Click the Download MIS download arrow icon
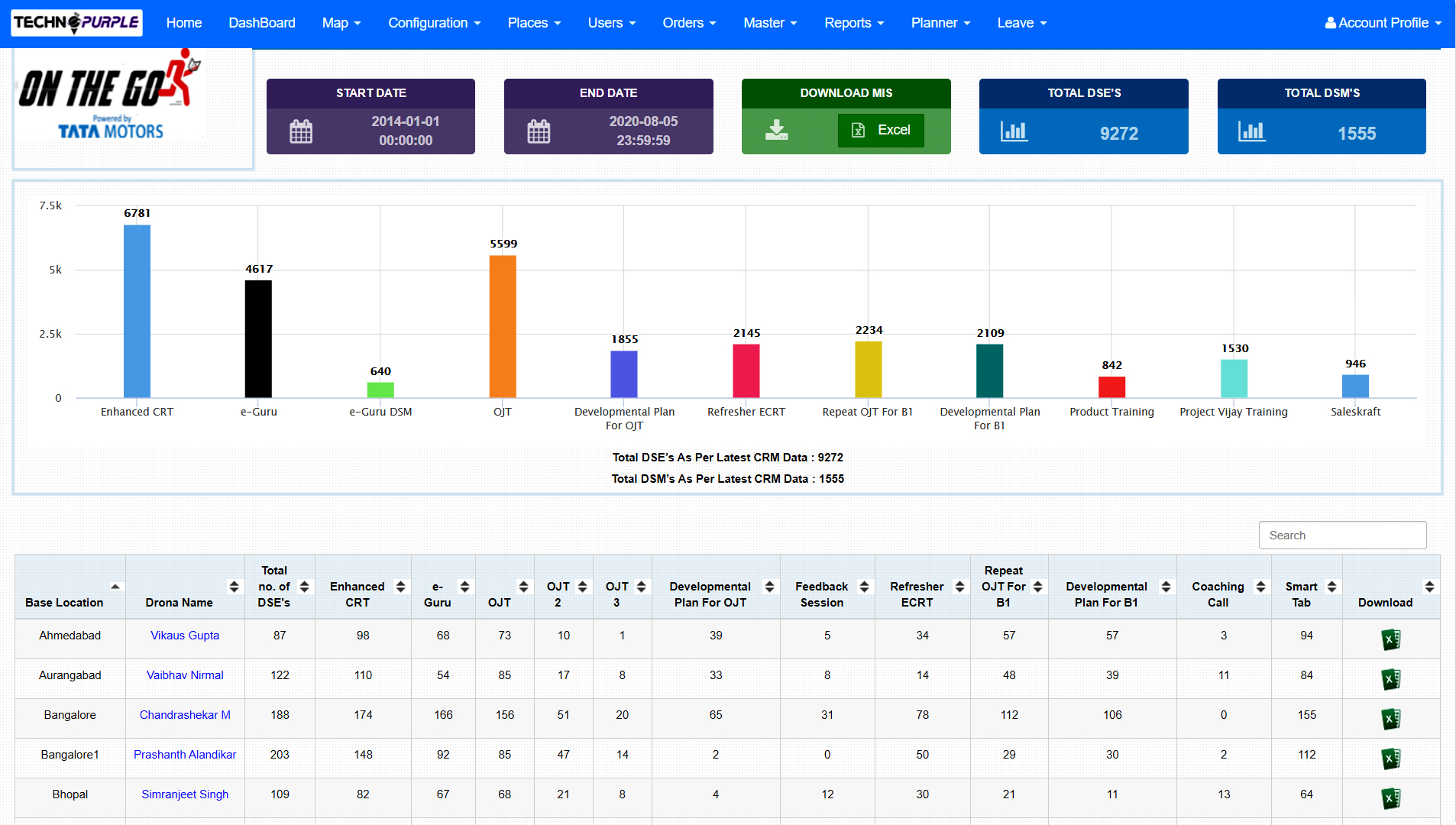 [x=777, y=130]
